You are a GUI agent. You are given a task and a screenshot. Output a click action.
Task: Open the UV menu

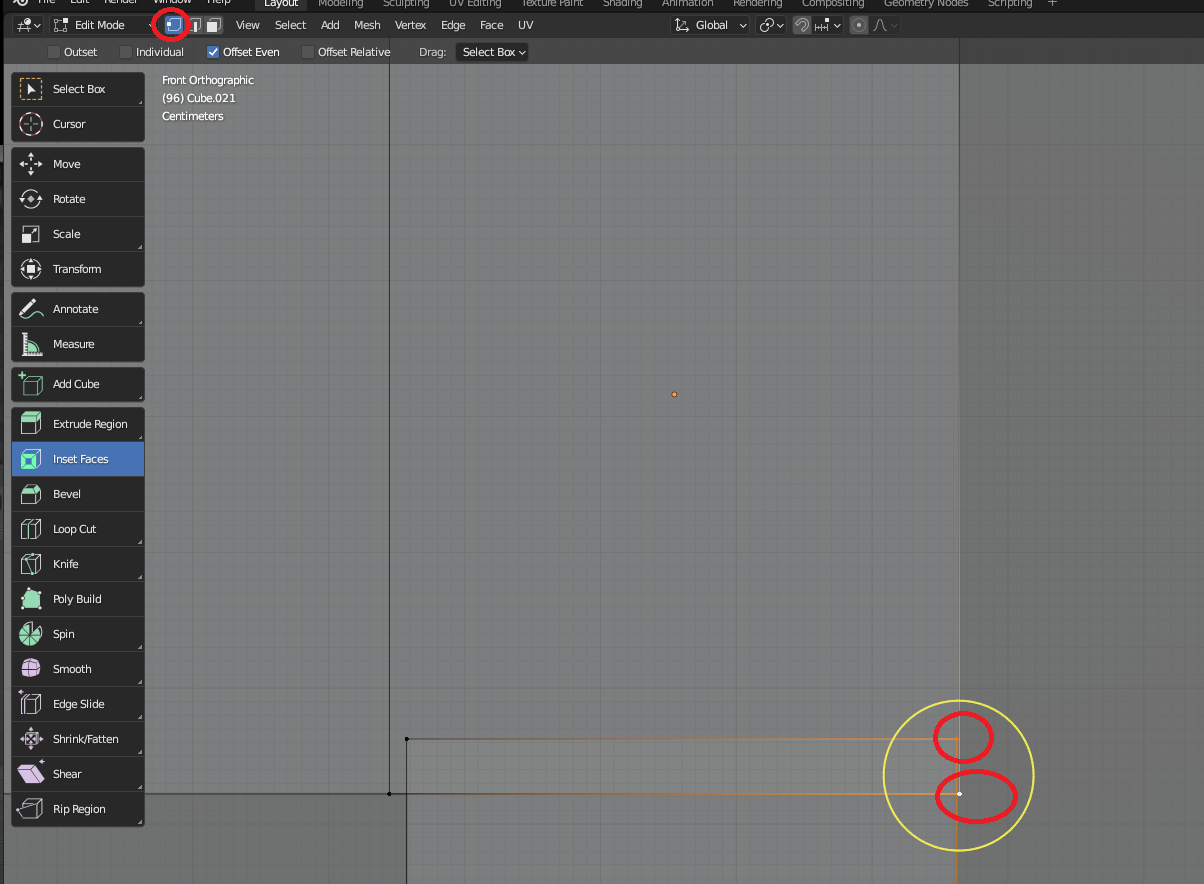(x=526, y=25)
